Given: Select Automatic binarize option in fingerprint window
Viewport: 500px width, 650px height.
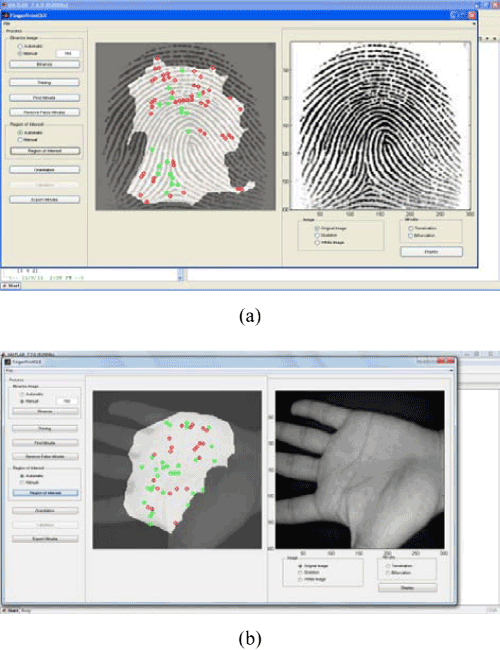Looking at the screenshot, I should tap(20, 46).
